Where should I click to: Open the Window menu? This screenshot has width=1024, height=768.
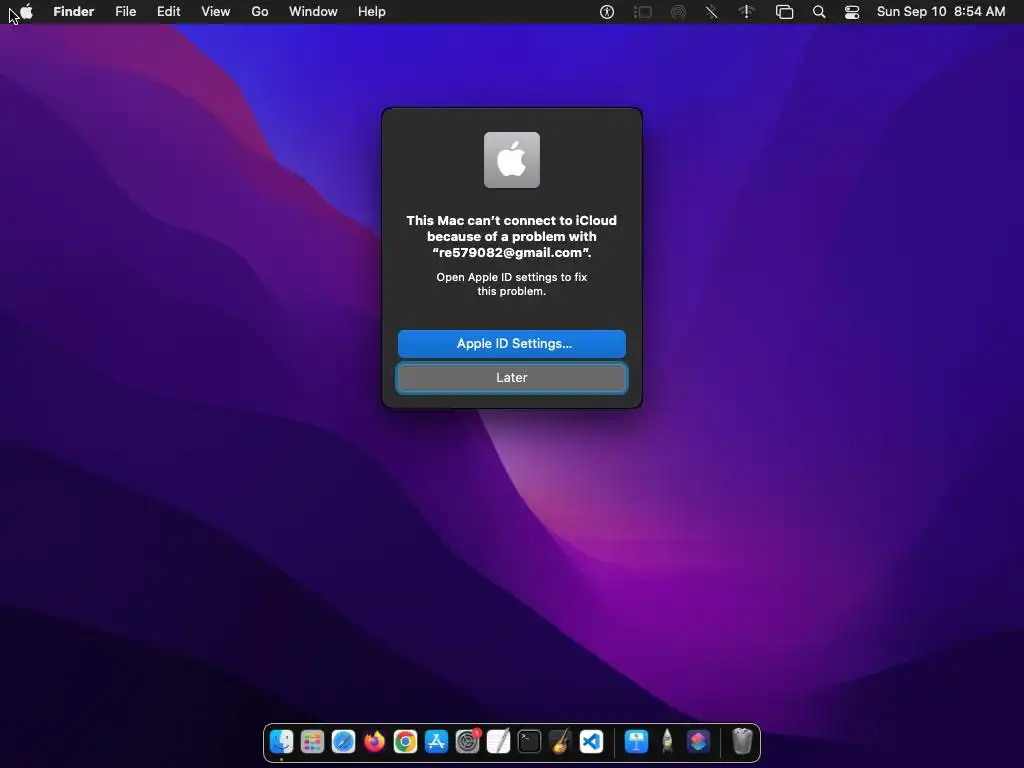pyautogui.click(x=313, y=12)
